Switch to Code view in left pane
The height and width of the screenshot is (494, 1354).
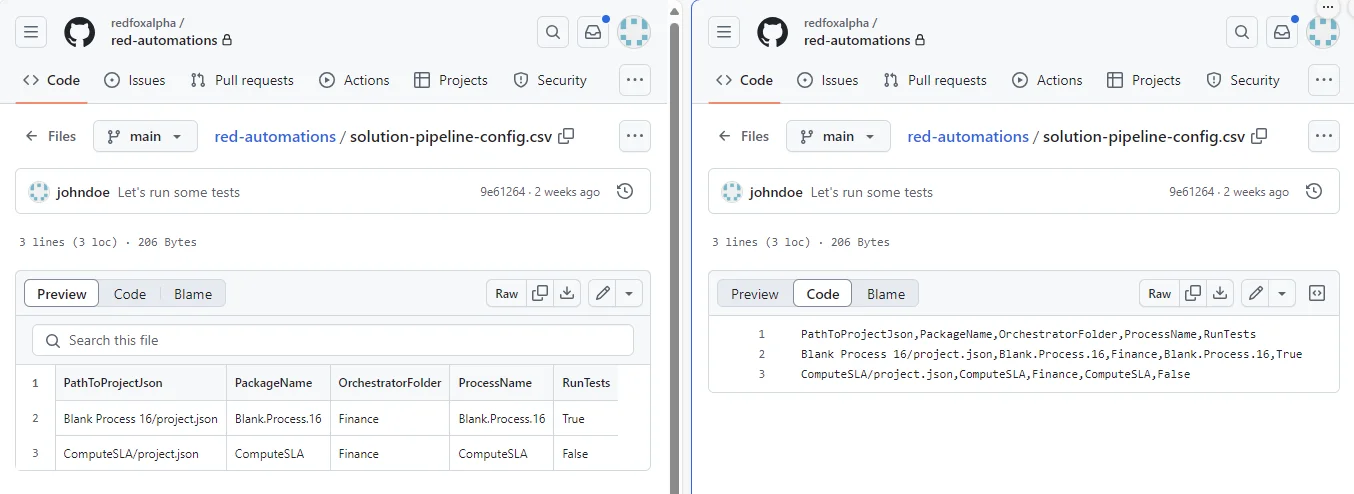point(130,294)
